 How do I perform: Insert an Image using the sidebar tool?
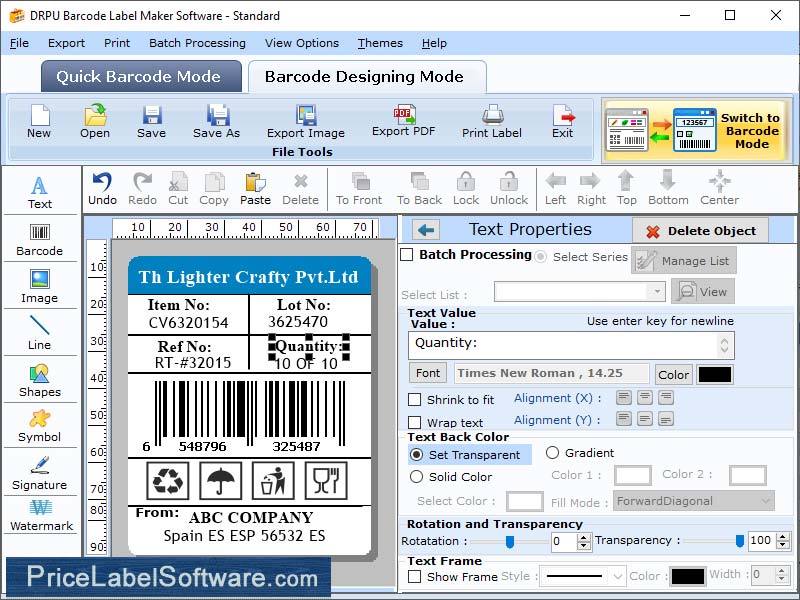(x=40, y=288)
